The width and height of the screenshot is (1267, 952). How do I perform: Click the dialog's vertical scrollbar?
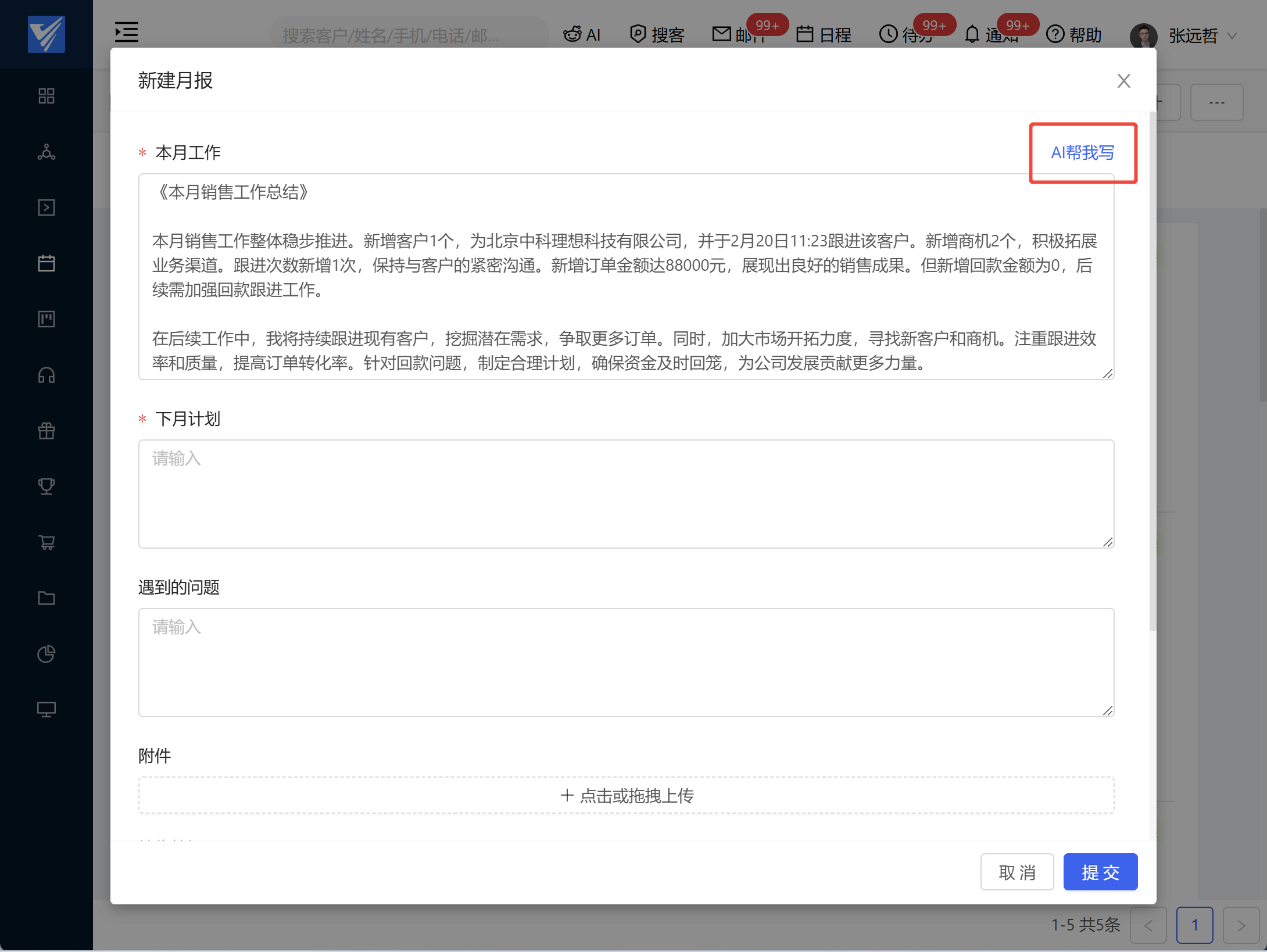click(x=1153, y=372)
